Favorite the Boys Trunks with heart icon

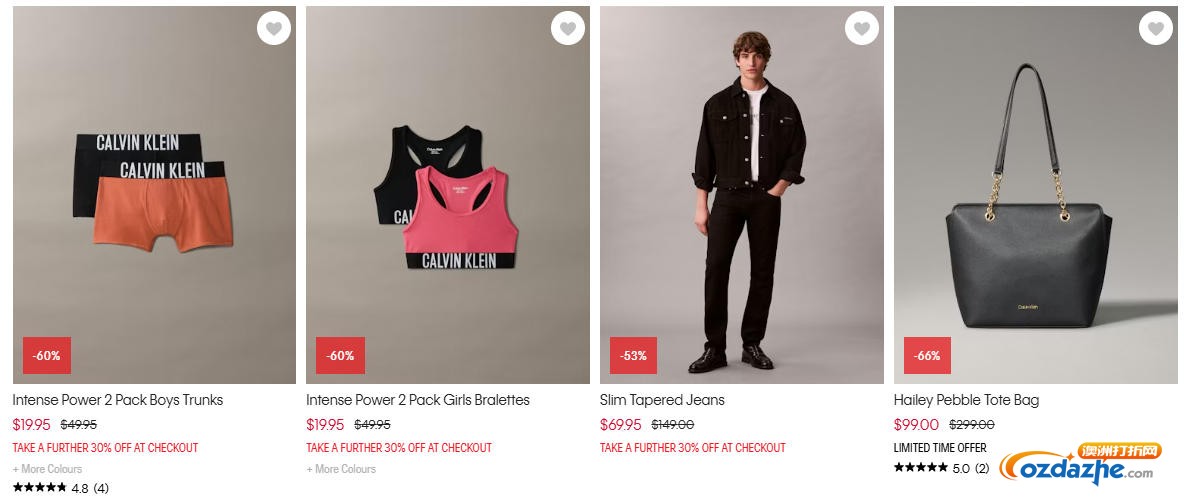(273, 29)
